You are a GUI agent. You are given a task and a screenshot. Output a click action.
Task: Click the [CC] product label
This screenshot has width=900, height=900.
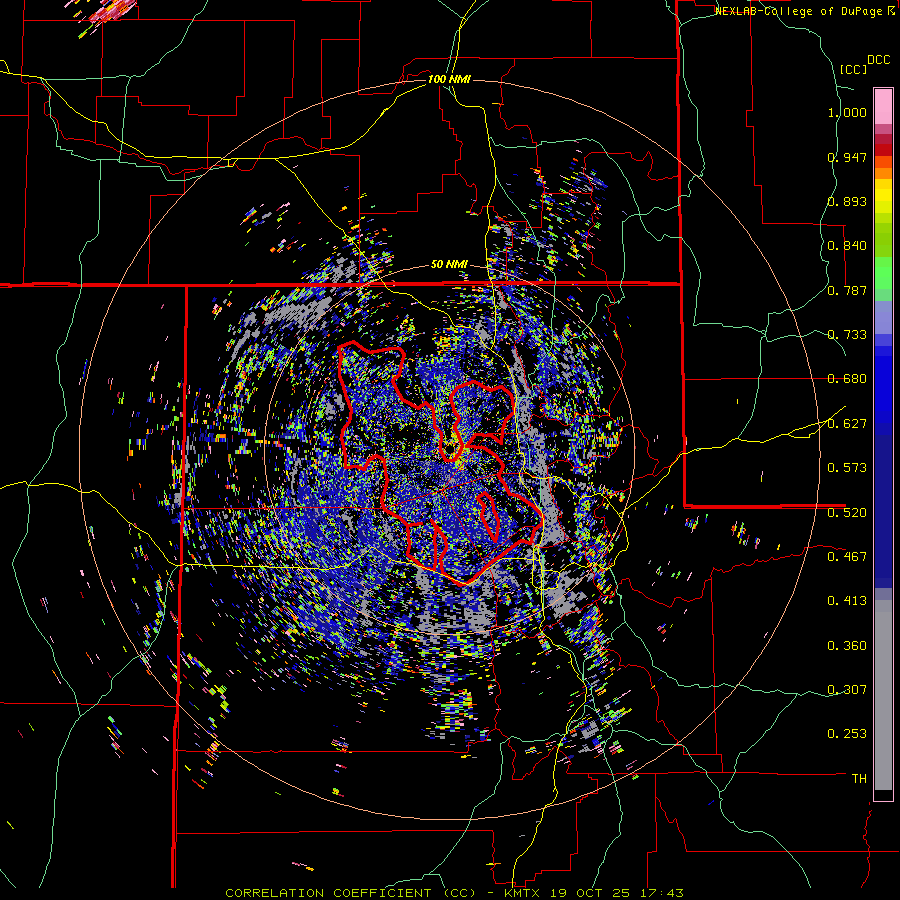(853, 69)
